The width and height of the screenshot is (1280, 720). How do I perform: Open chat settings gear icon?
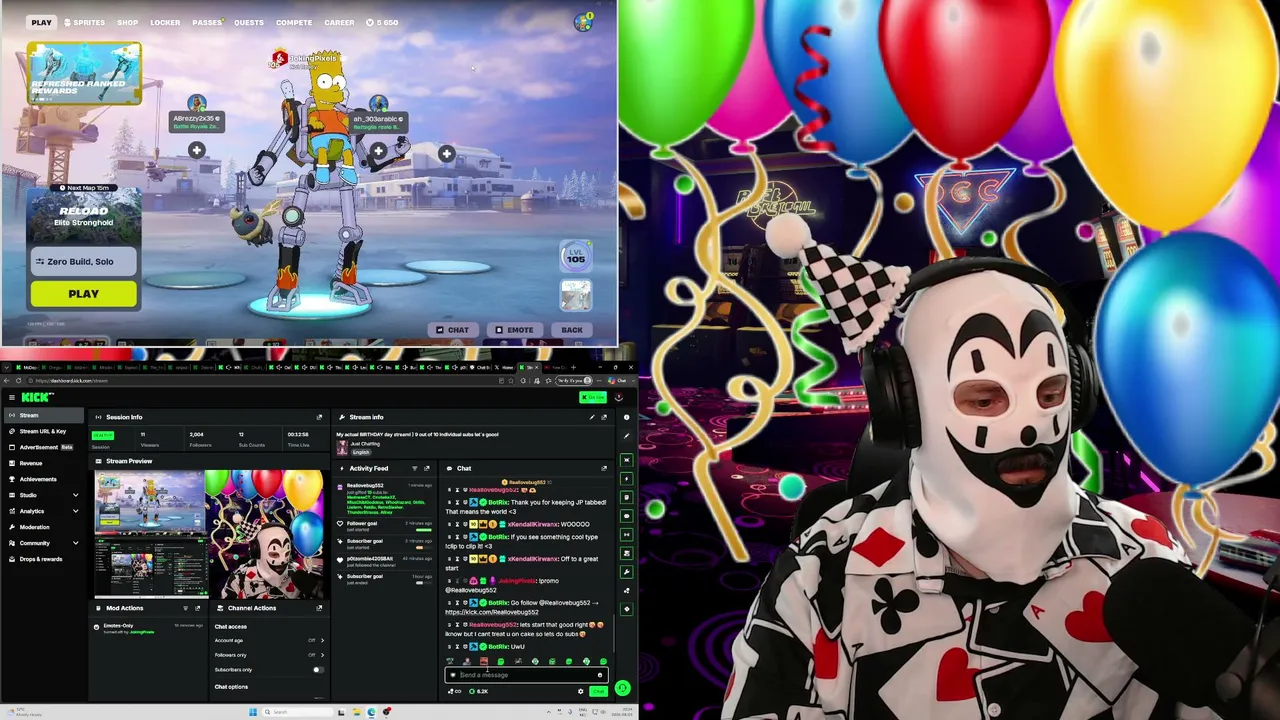(580, 691)
